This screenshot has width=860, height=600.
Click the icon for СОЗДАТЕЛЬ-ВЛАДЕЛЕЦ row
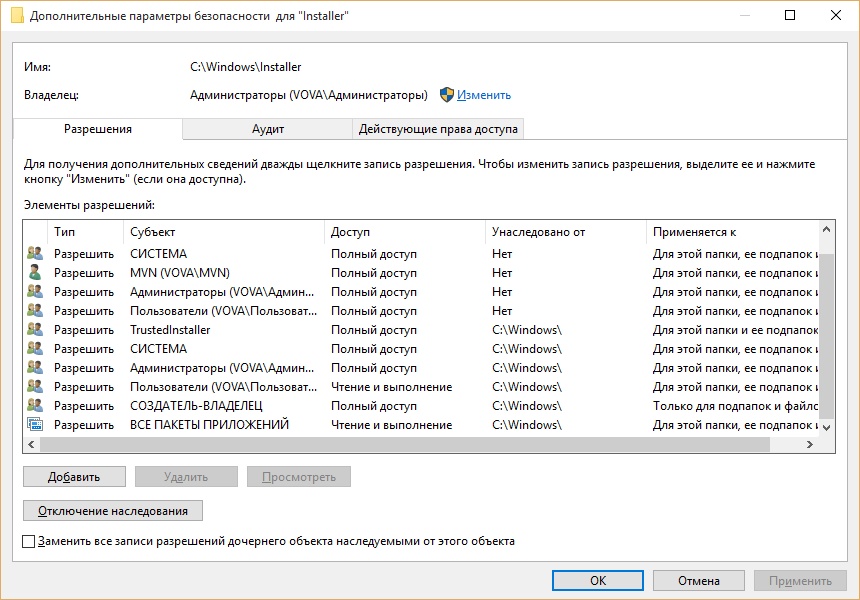[35, 406]
